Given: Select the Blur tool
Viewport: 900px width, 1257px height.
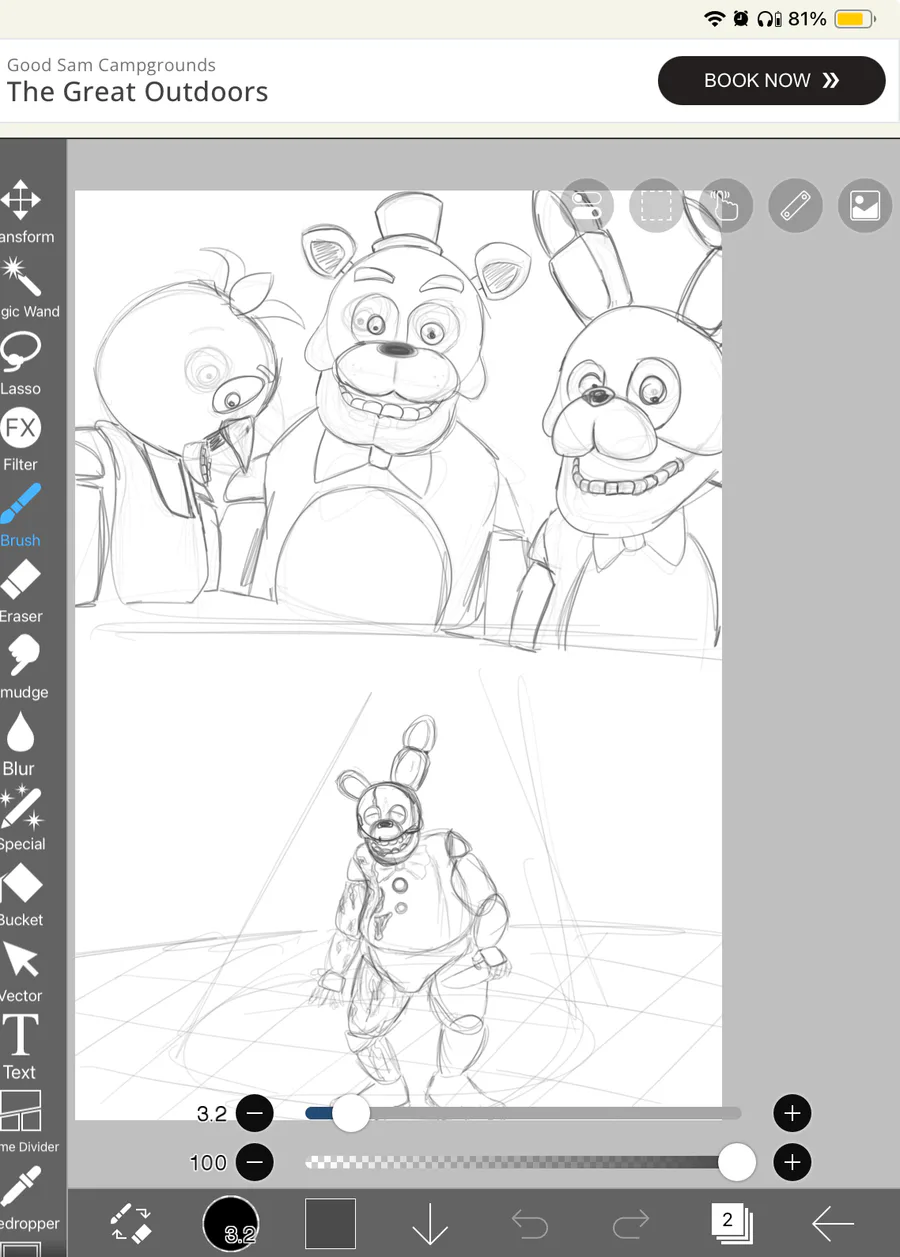Looking at the screenshot, I should click(x=19, y=743).
